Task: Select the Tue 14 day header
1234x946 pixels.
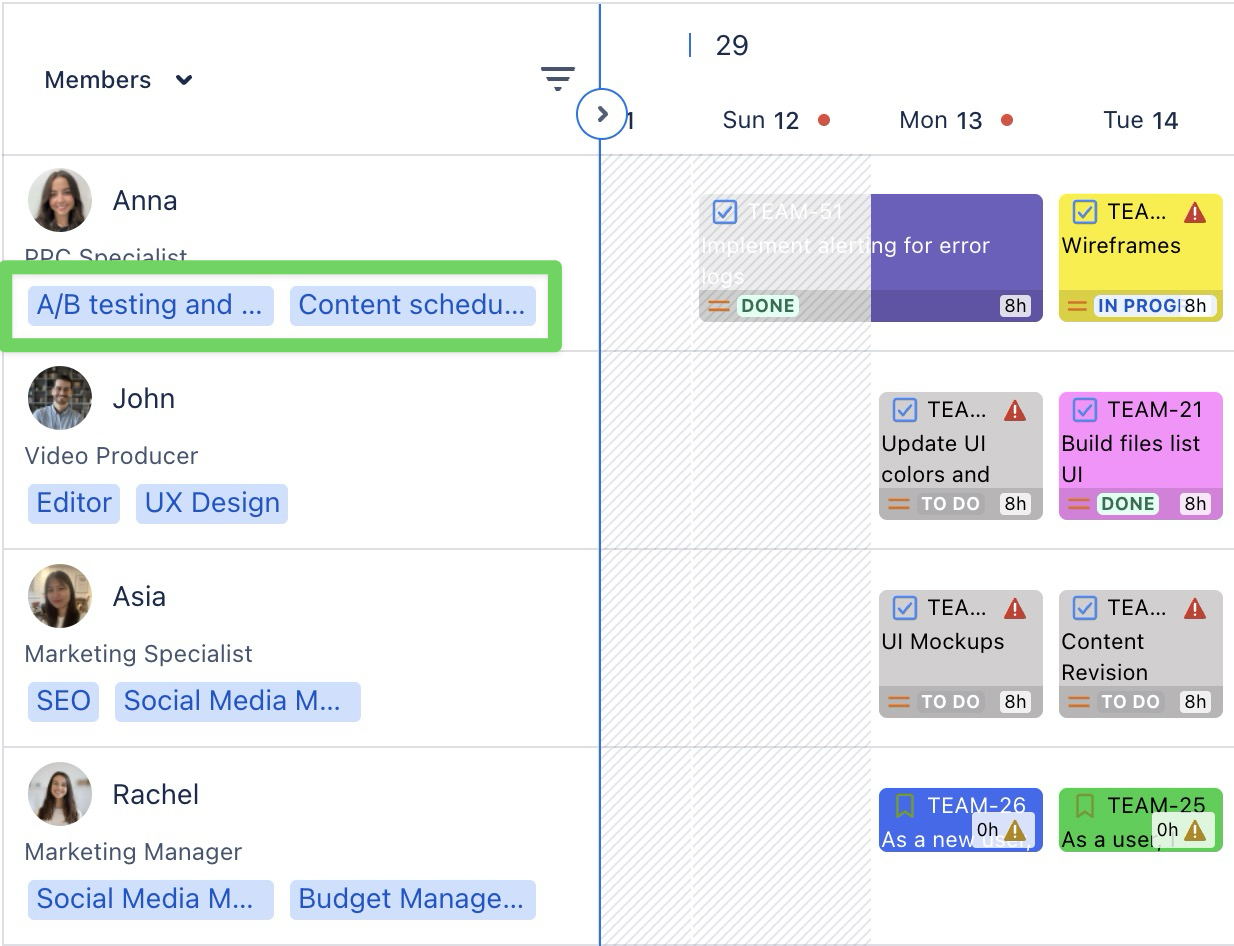Action: tap(1140, 121)
